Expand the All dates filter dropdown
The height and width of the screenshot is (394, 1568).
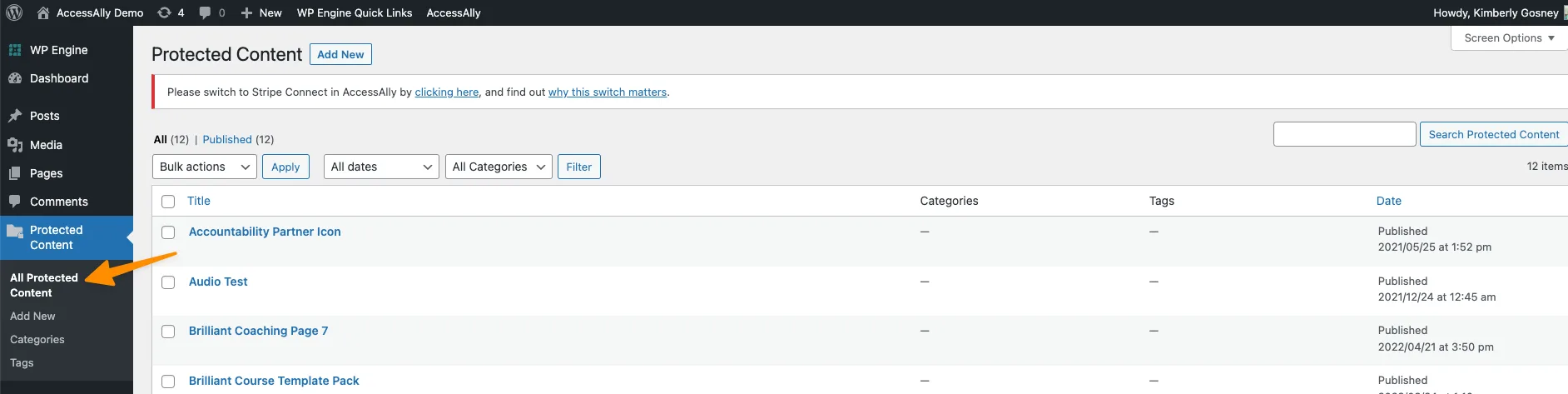tap(381, 167)
